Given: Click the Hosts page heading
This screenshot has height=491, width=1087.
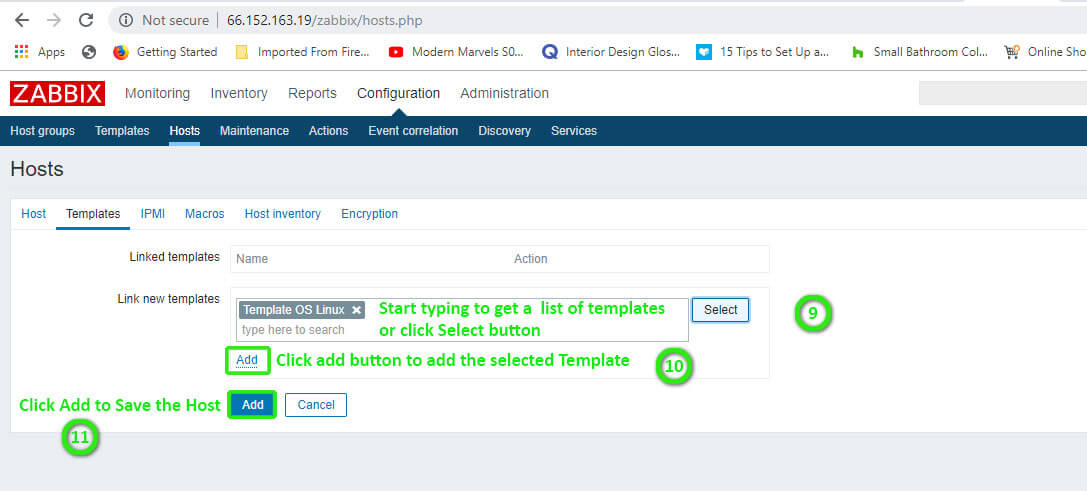Looking at the screenshot, I should click(x=37, y=169).
